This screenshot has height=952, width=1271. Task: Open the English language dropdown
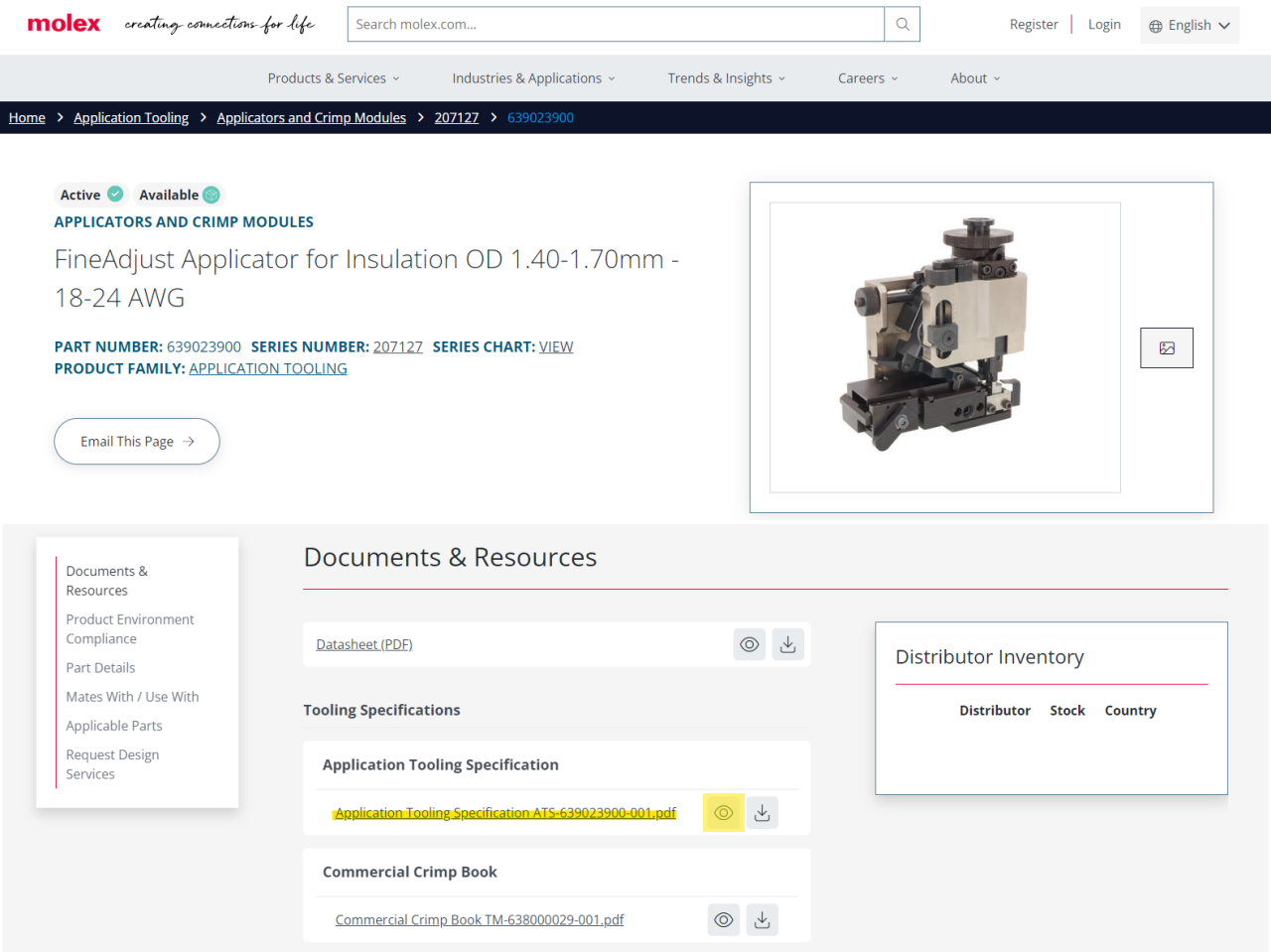click(x=1190, y=25)
